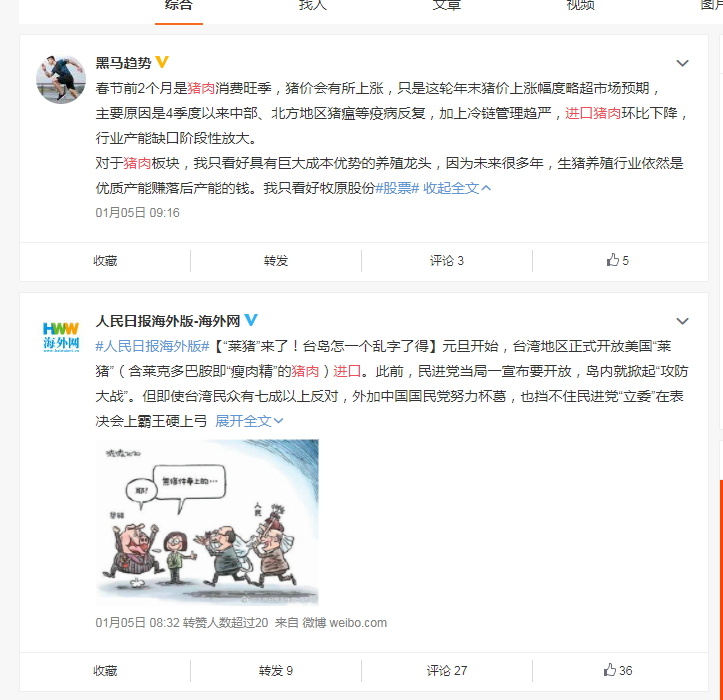Like the 海外网 post with thumbs-up
The height and width of the screenshot is (700, 723).
(617, 670)
